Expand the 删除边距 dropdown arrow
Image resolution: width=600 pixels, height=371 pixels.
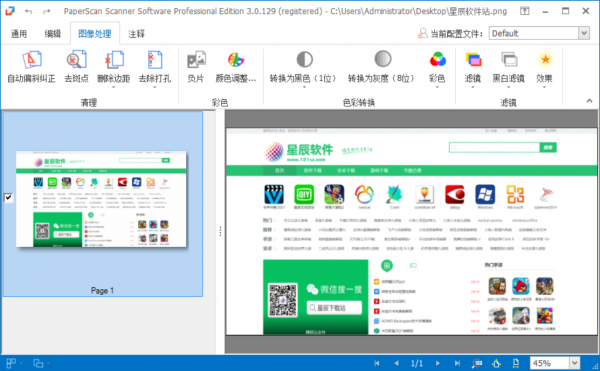114,87
